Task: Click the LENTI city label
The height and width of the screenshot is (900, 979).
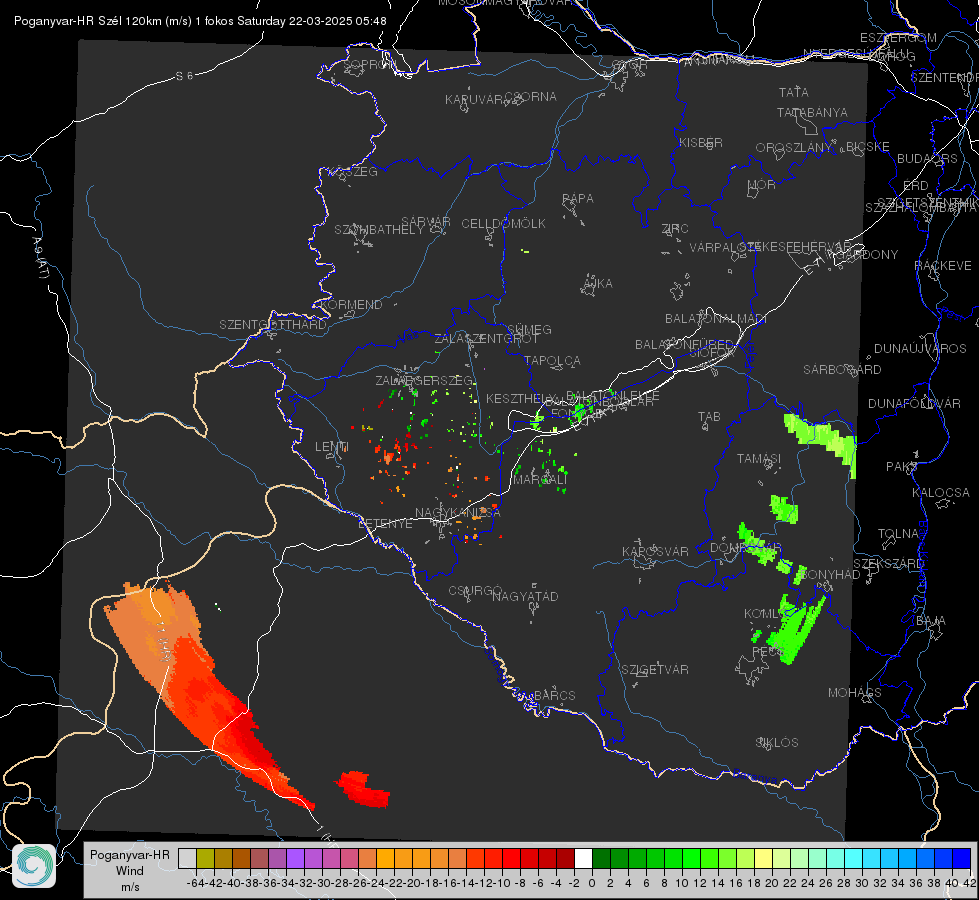Action: pyautogui.click(x=332, y=447)
